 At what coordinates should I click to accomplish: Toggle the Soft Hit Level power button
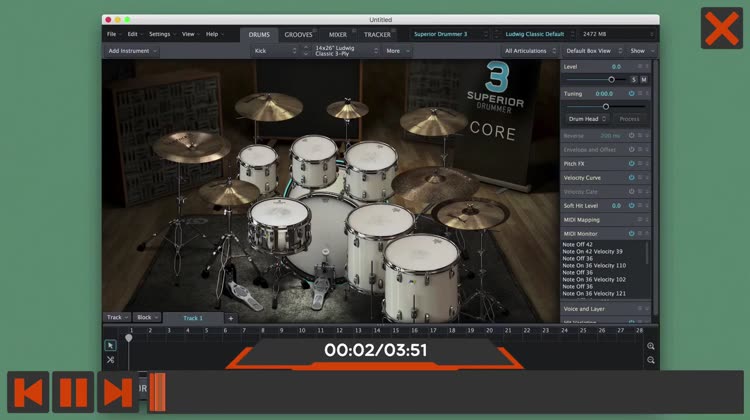pos(631,206)
